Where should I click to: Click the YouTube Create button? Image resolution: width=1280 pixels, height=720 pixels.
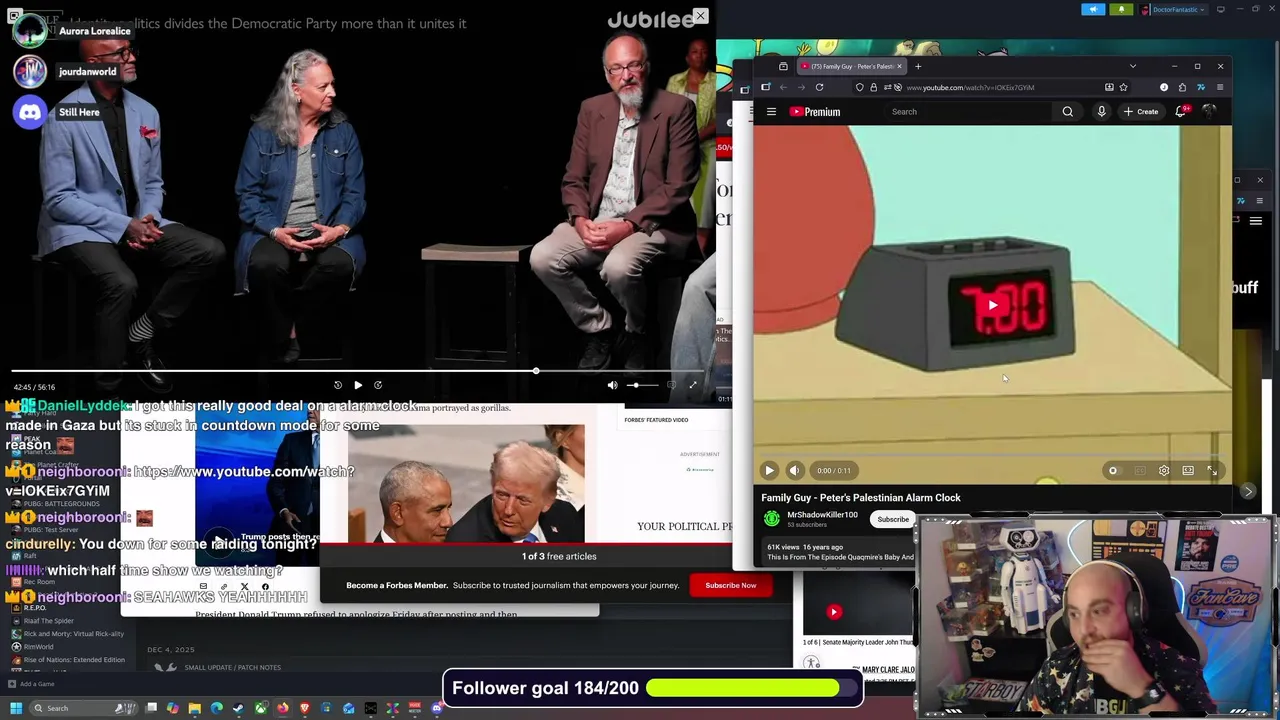point(1141,112)
